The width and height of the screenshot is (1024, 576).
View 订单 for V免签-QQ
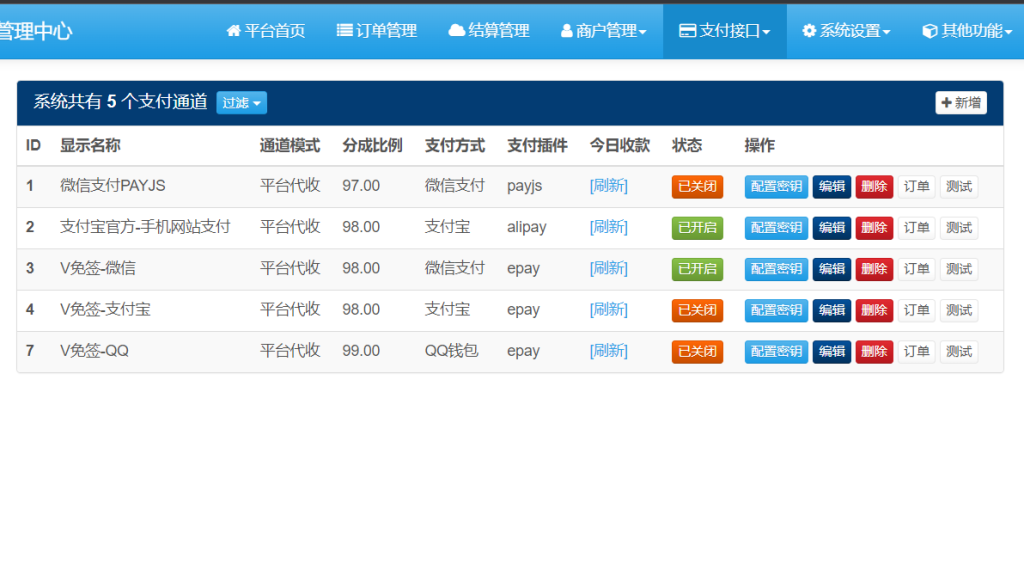(x=917, y=351)
